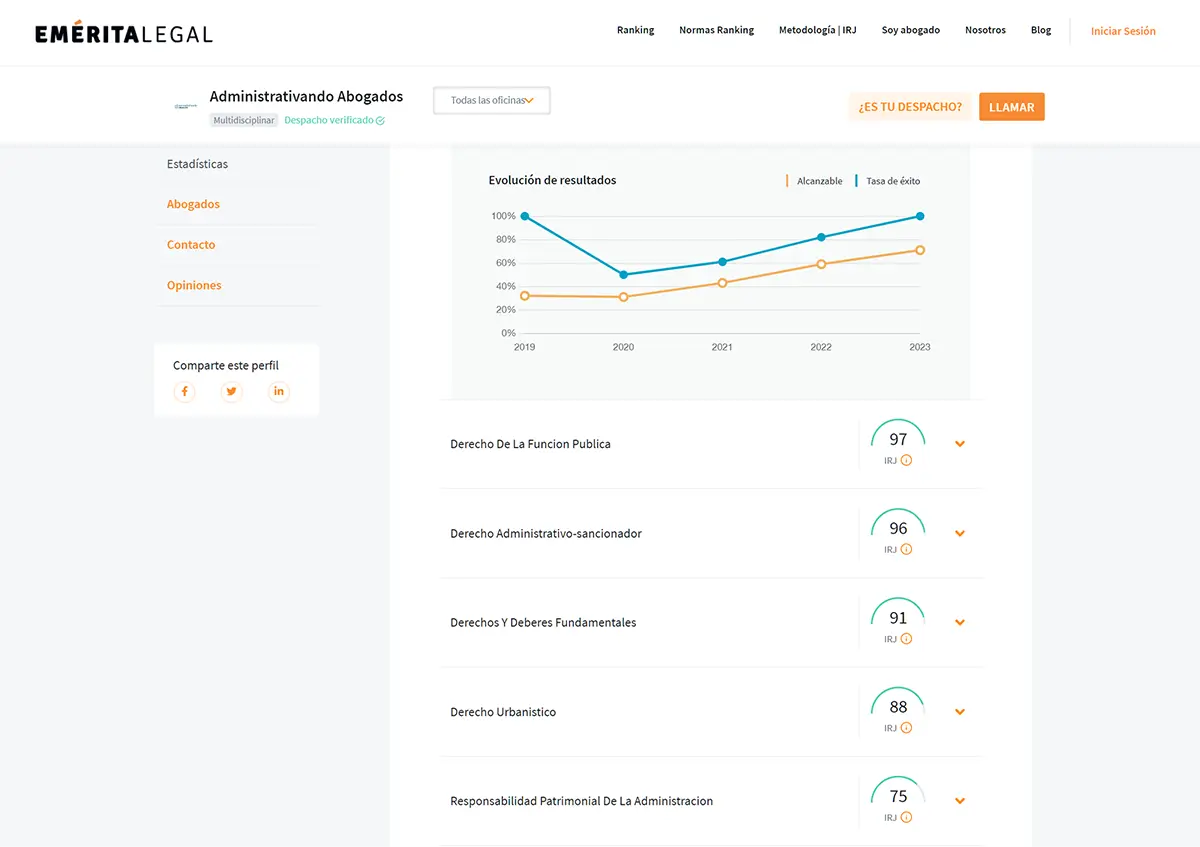The image size is (1200, 847).
Task: Open the Normas Ranking menu item
Action: point(716,30)
